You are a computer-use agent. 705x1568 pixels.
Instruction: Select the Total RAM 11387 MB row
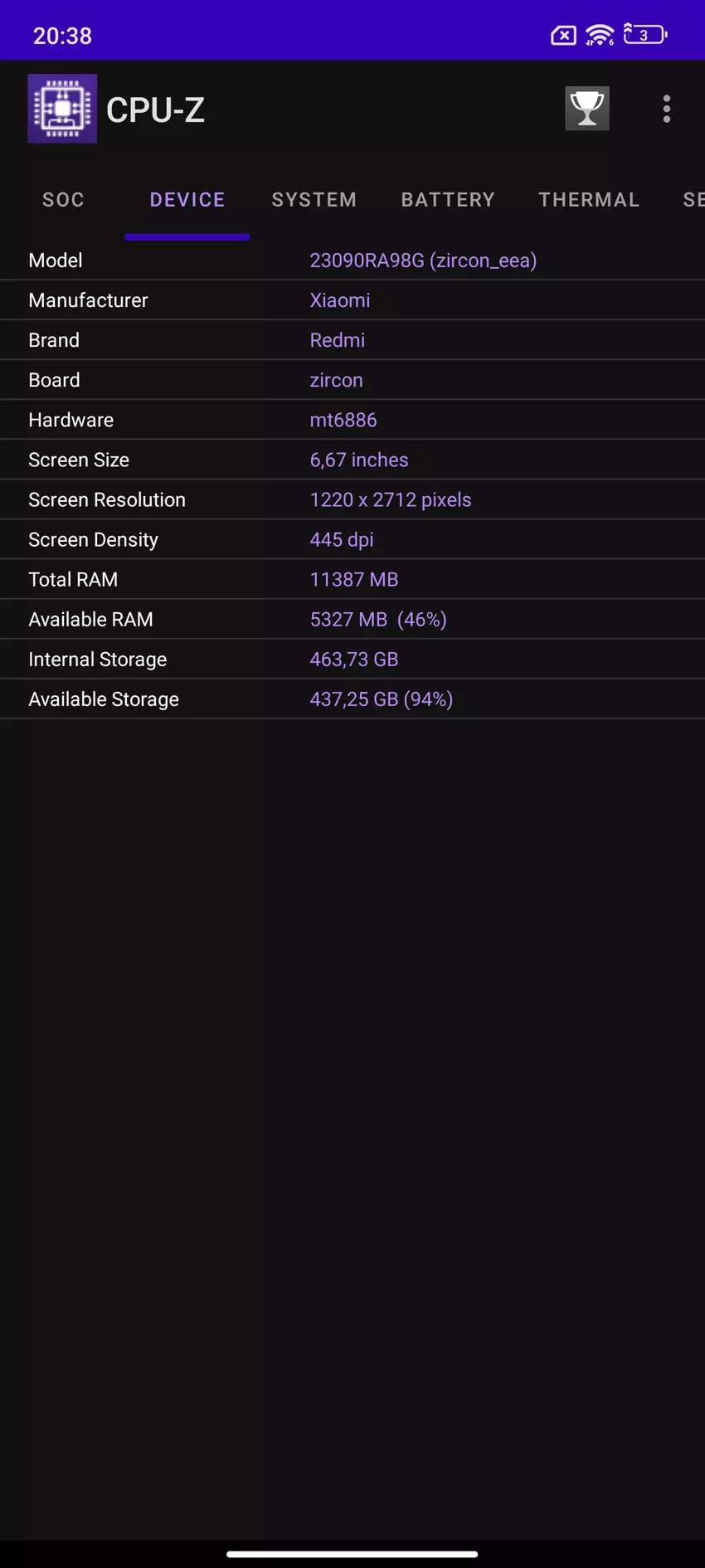(352, 579)
